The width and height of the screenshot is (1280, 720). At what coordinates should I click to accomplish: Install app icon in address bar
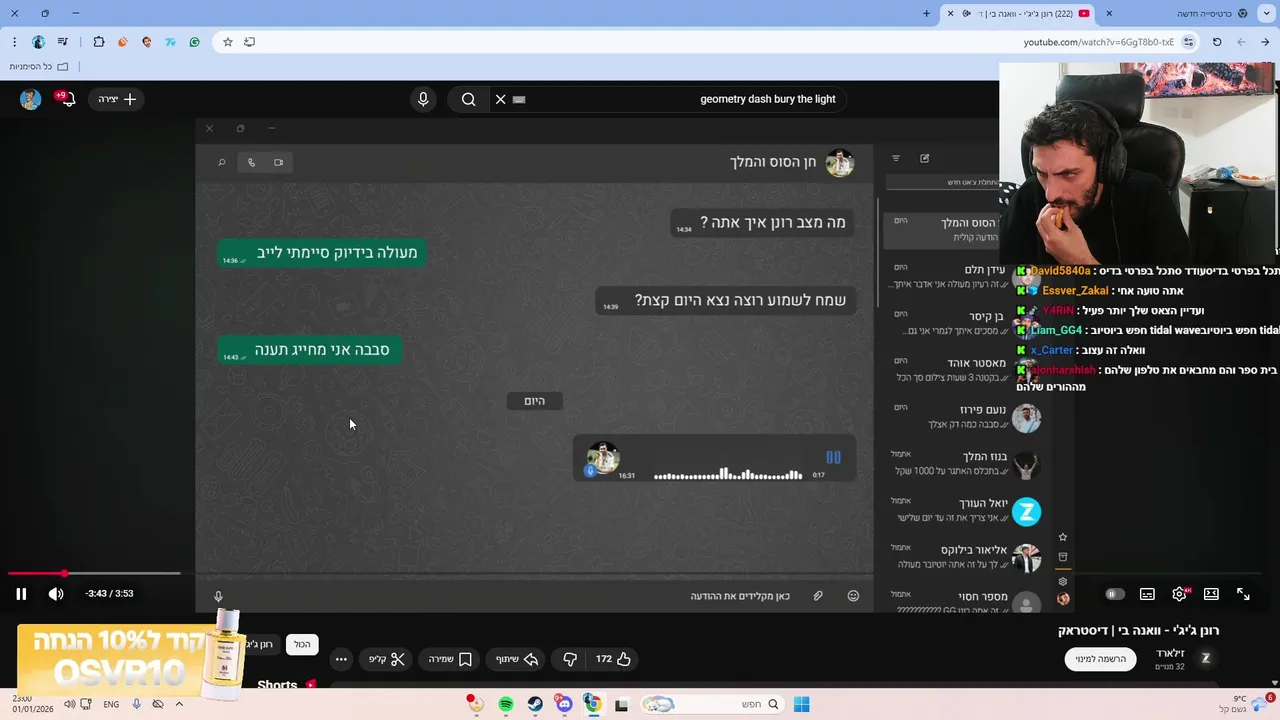(250, 42)
